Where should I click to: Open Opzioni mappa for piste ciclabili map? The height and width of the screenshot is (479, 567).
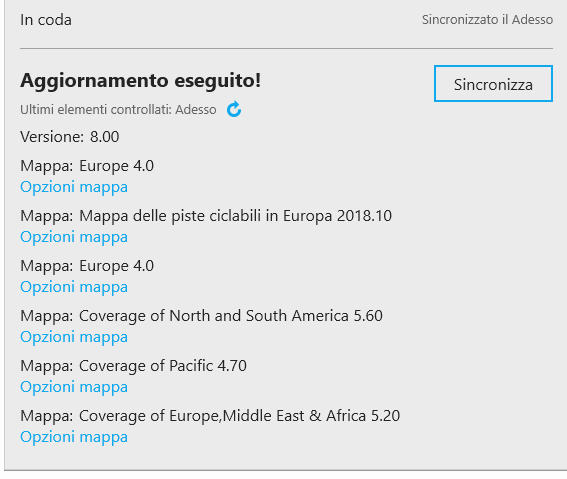click(74, 237)
